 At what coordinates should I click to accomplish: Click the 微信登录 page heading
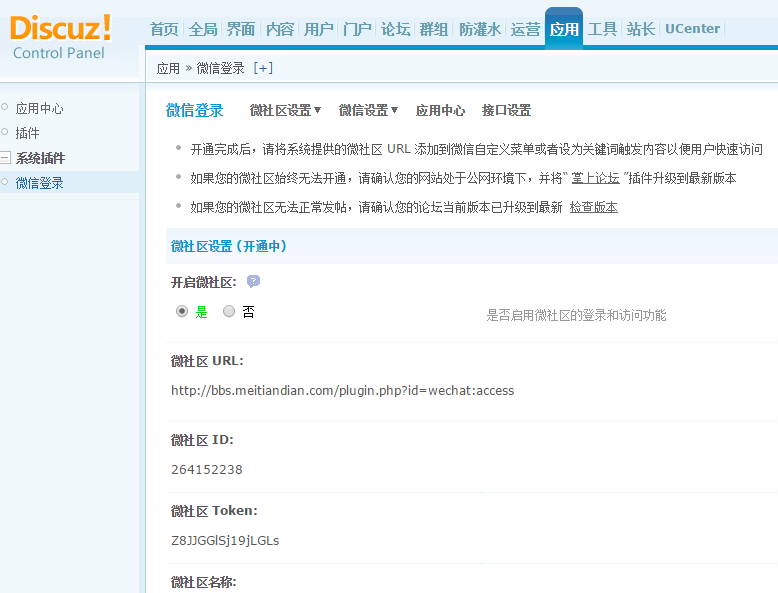(x=194, y=110)
